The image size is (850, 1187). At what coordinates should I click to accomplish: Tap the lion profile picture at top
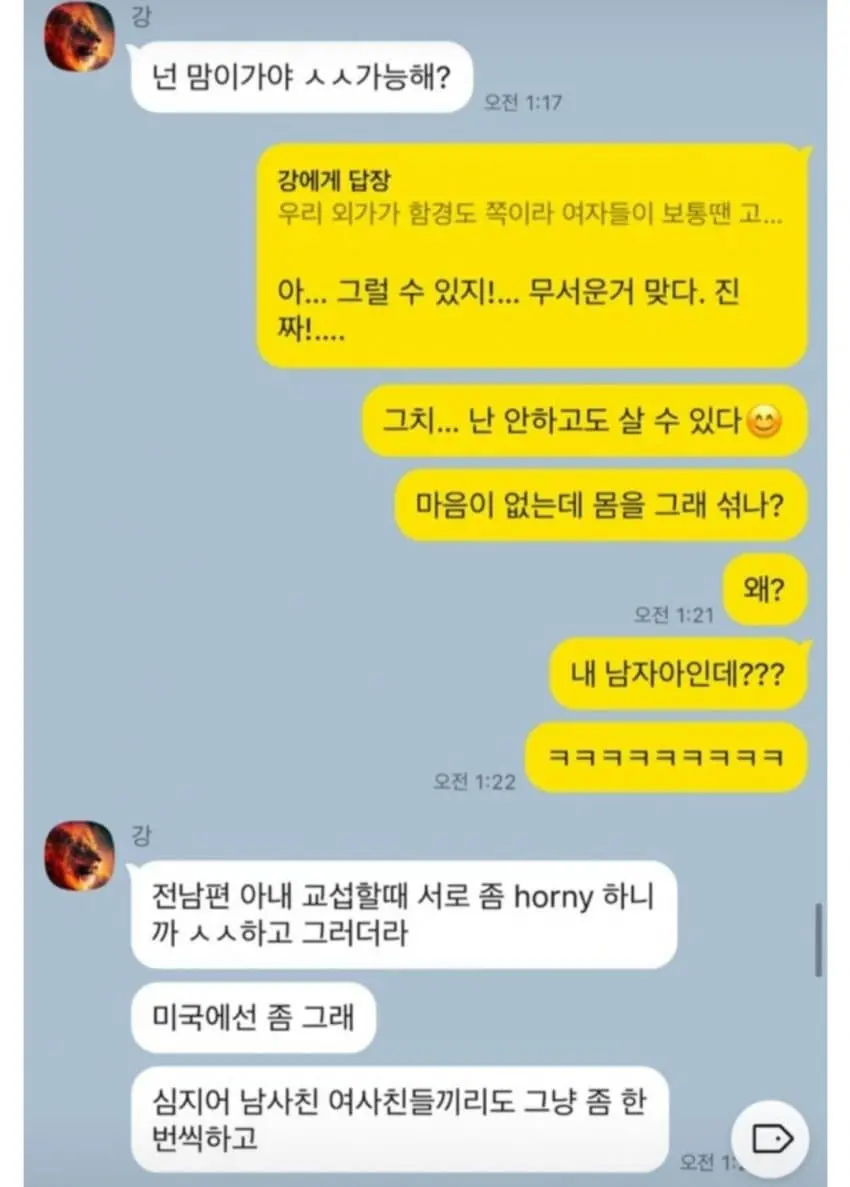tap(79, 36)
